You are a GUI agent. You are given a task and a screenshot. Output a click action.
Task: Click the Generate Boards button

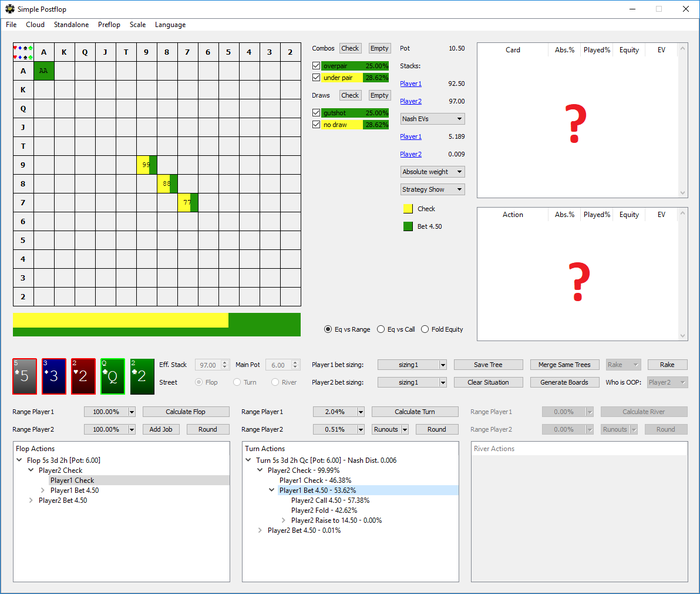(564, 382)
